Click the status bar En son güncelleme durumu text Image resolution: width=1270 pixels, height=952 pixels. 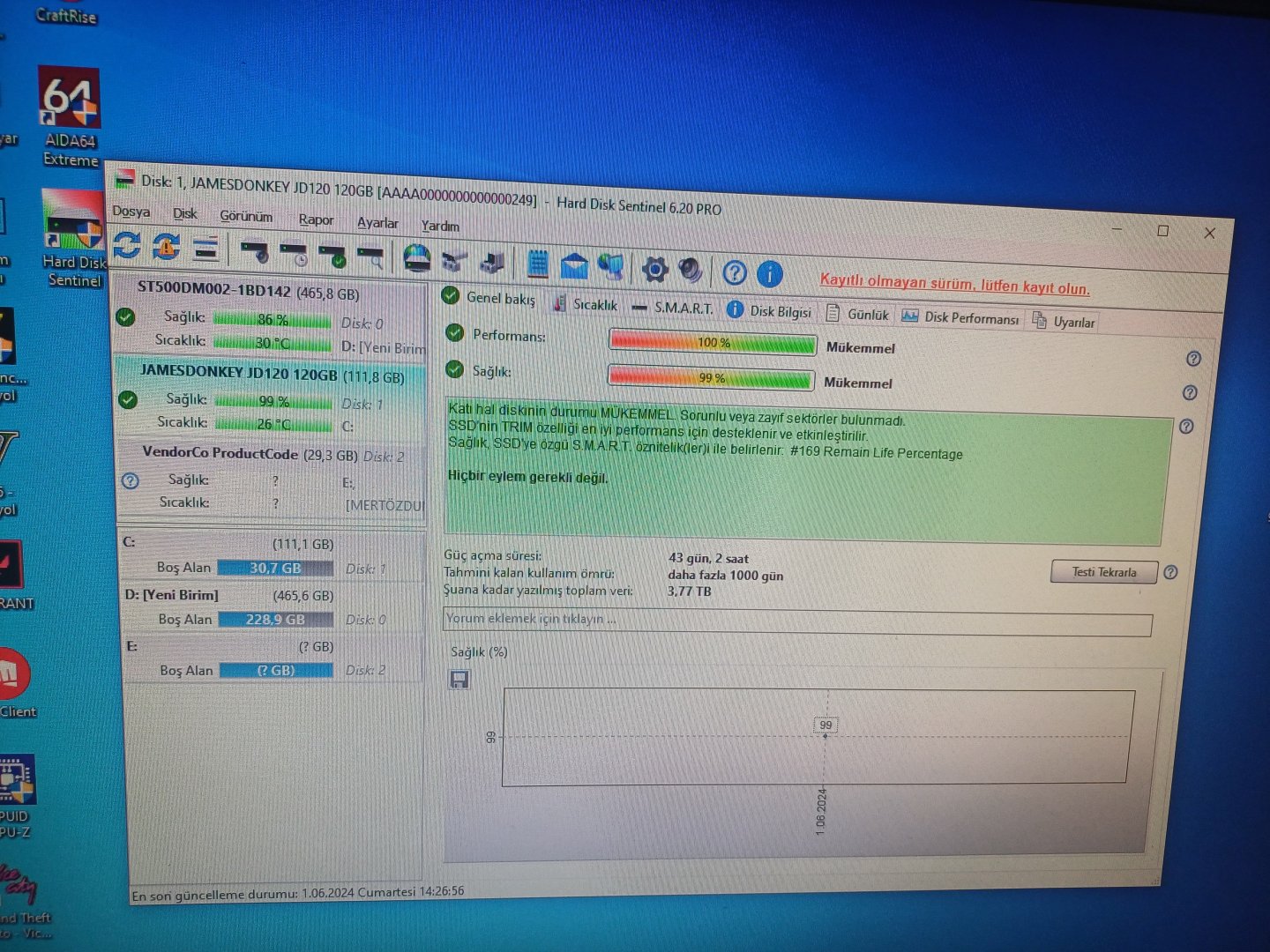[x=298, y=893]
